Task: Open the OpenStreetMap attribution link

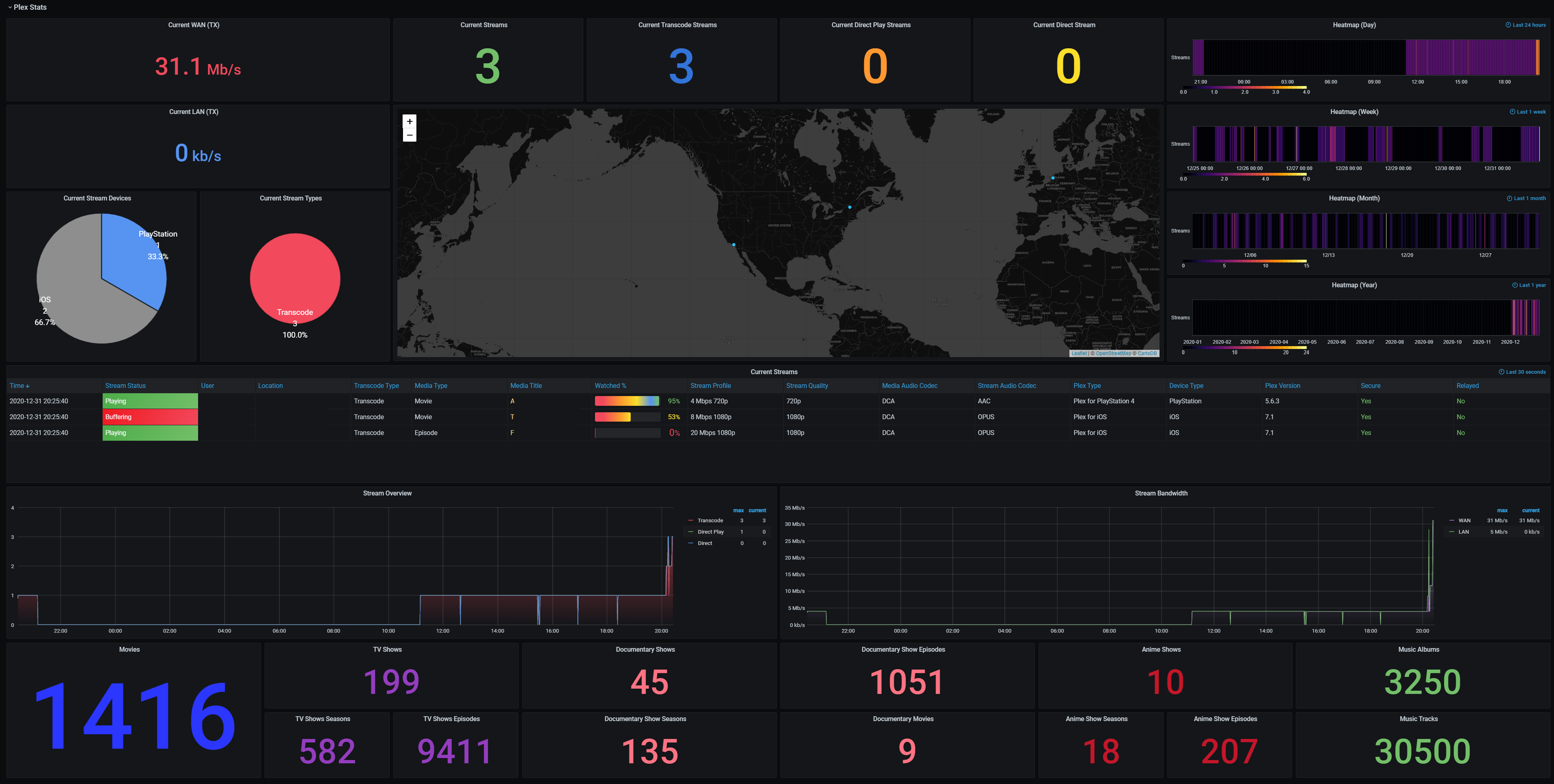Action: coord(1113,353)
